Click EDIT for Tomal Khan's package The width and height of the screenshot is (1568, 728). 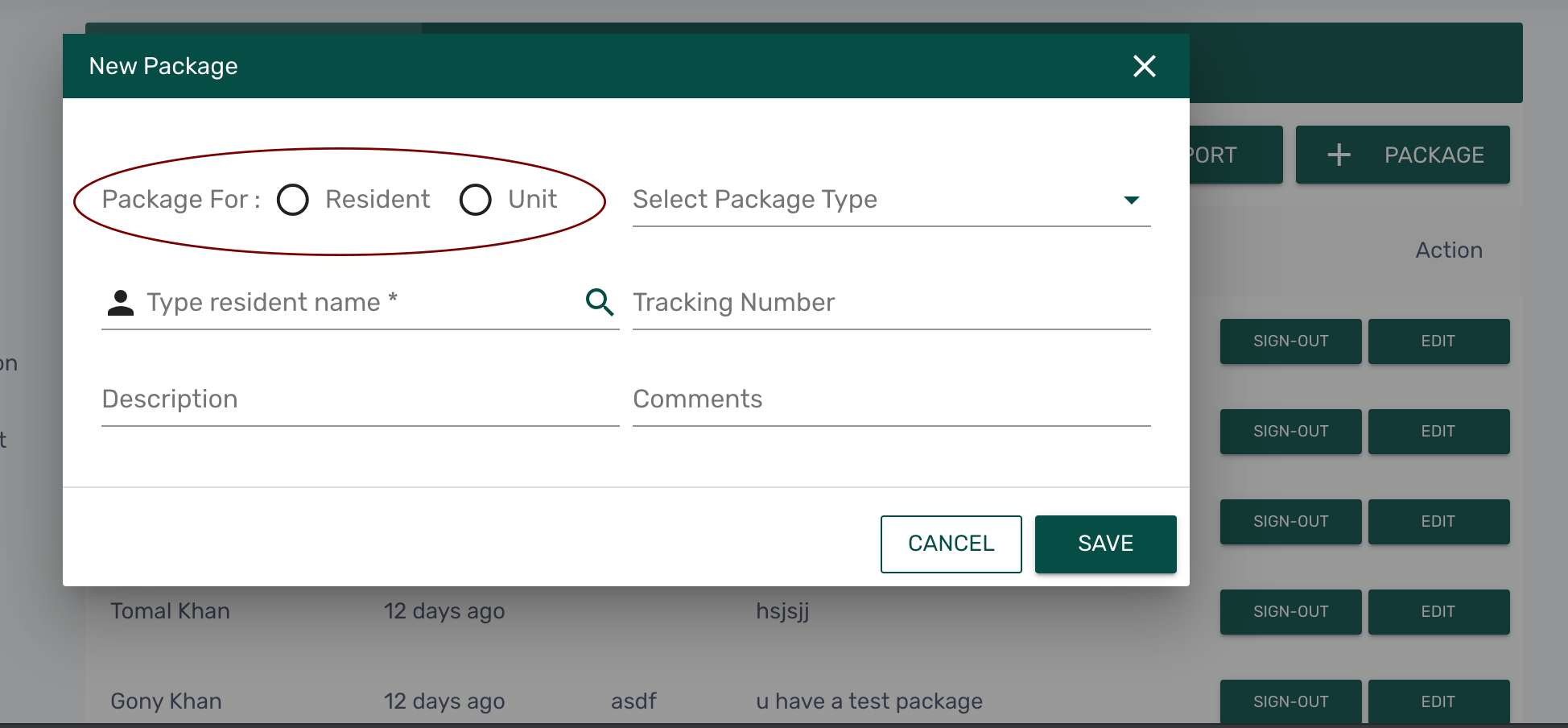[1438, 612]
